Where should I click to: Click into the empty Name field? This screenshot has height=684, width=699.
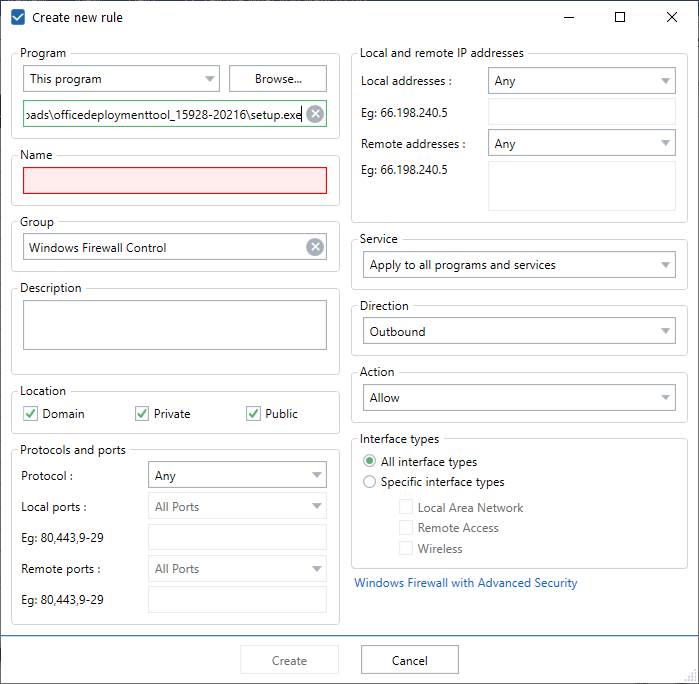click(x=174, y=181)
